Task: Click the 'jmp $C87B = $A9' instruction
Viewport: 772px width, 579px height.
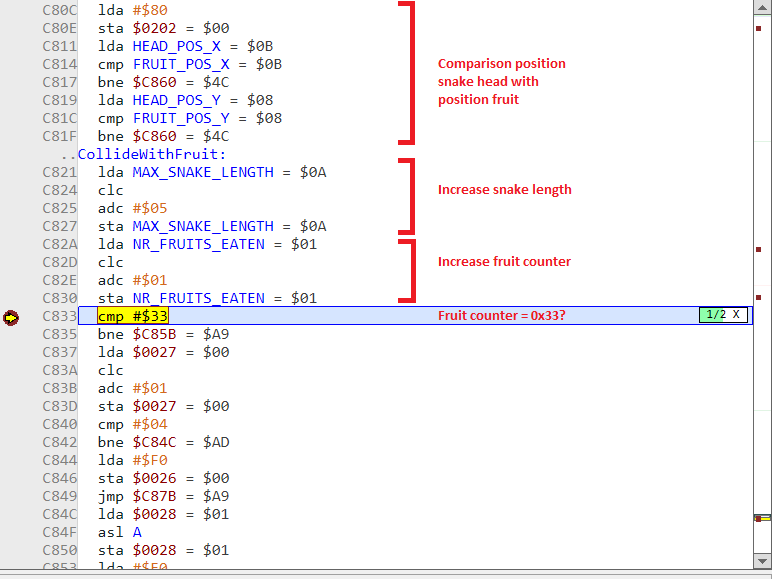Action: (x=163, y=496)
